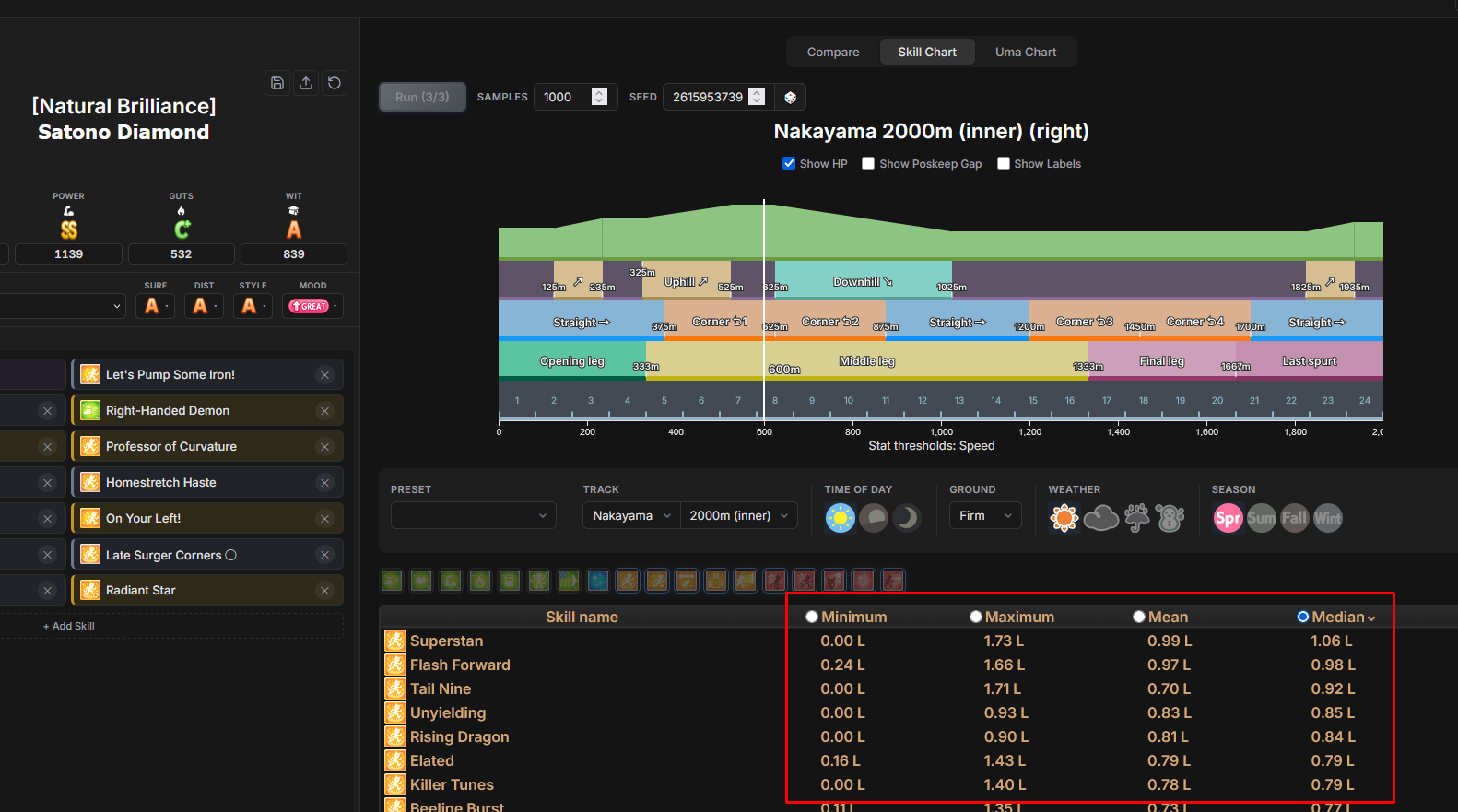Viewport: 1458px width, 812px height.
Task: Click the save icon above the character name
Action: click(277, 83)
